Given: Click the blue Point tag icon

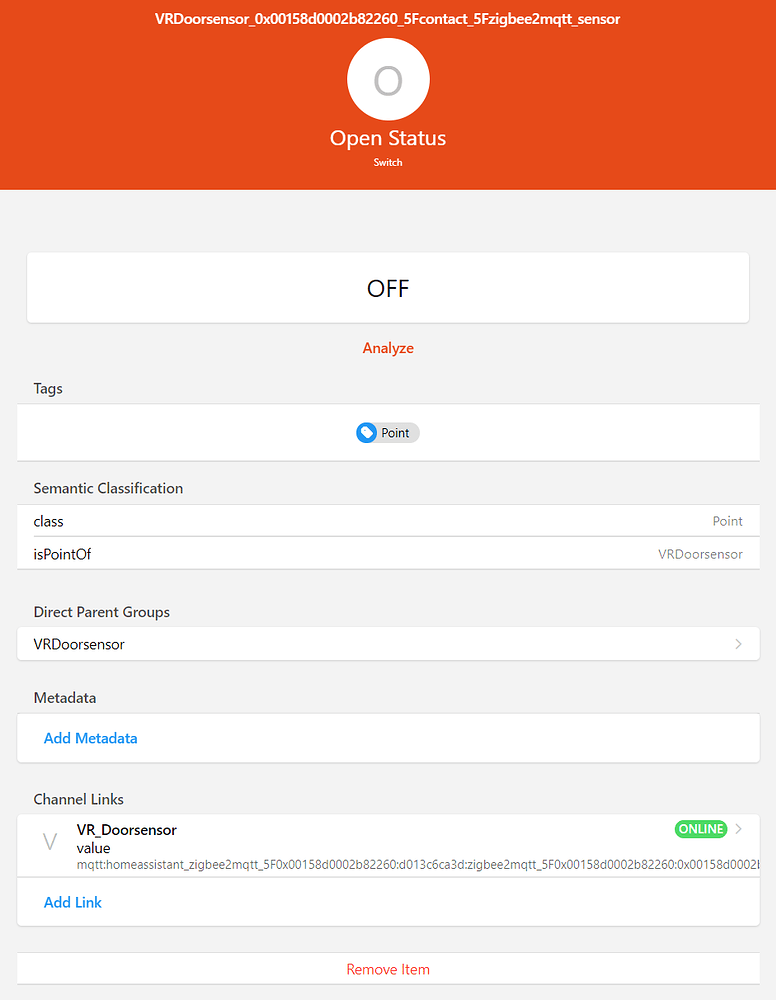Looking at the screenshot, I should 367,432.
